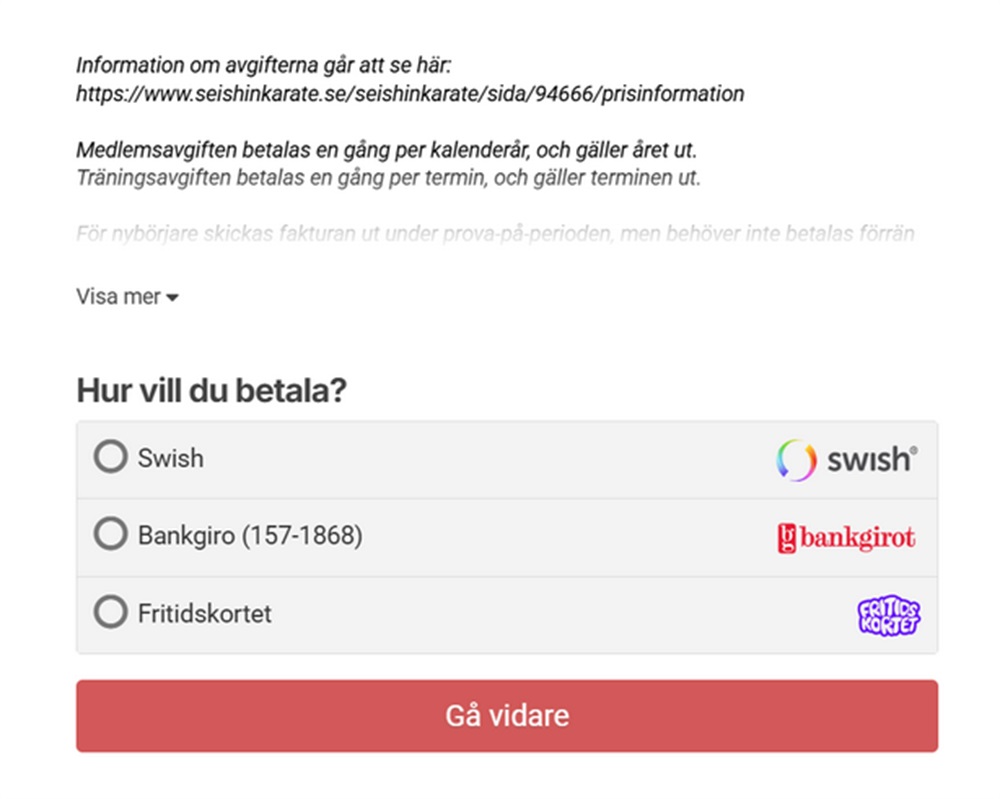Click the Hur vill du betala heading
This screenshot has width=1000, height=799.
point(211,391)
